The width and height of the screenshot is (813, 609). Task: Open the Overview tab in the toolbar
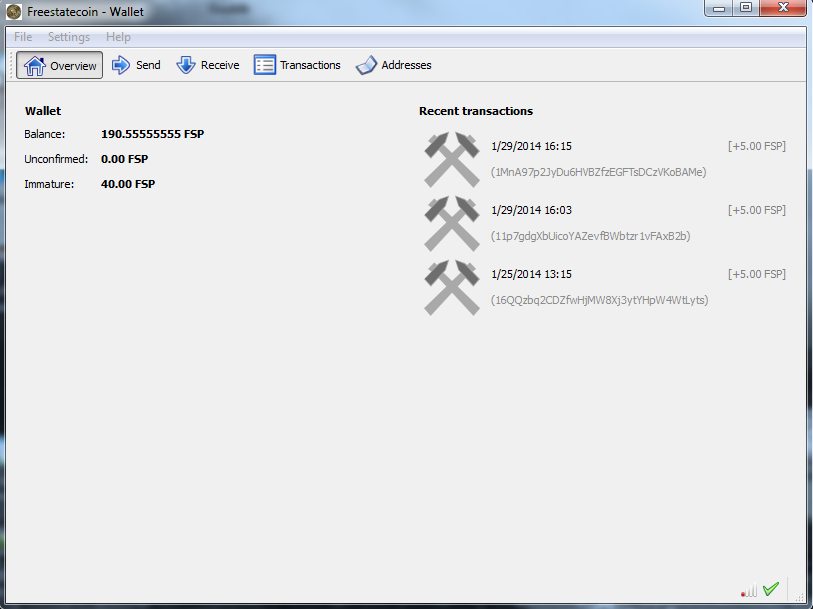(59, 65)
